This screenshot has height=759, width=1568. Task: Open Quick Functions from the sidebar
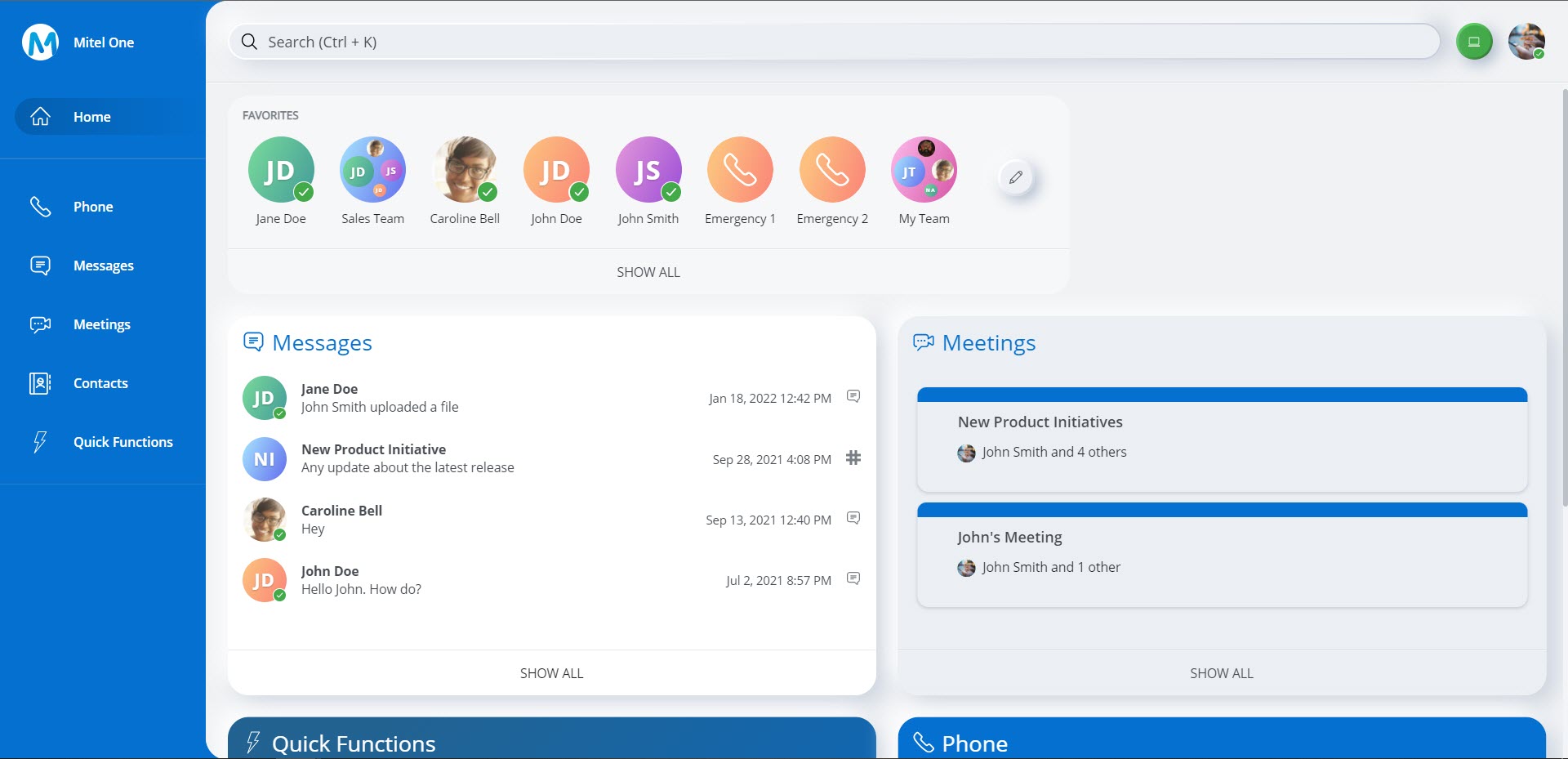click(x=122, y=442)
